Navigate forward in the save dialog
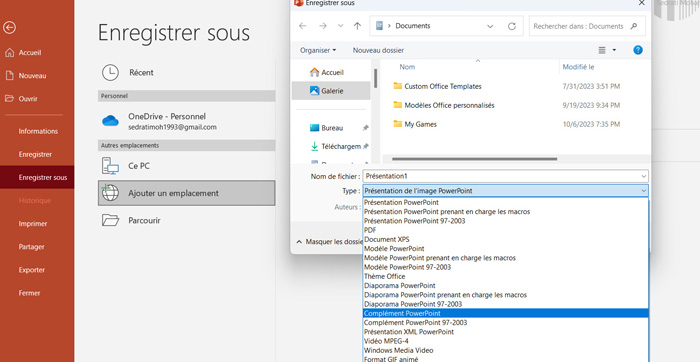Viewport: 700px width, 362px height. [323, 26]
